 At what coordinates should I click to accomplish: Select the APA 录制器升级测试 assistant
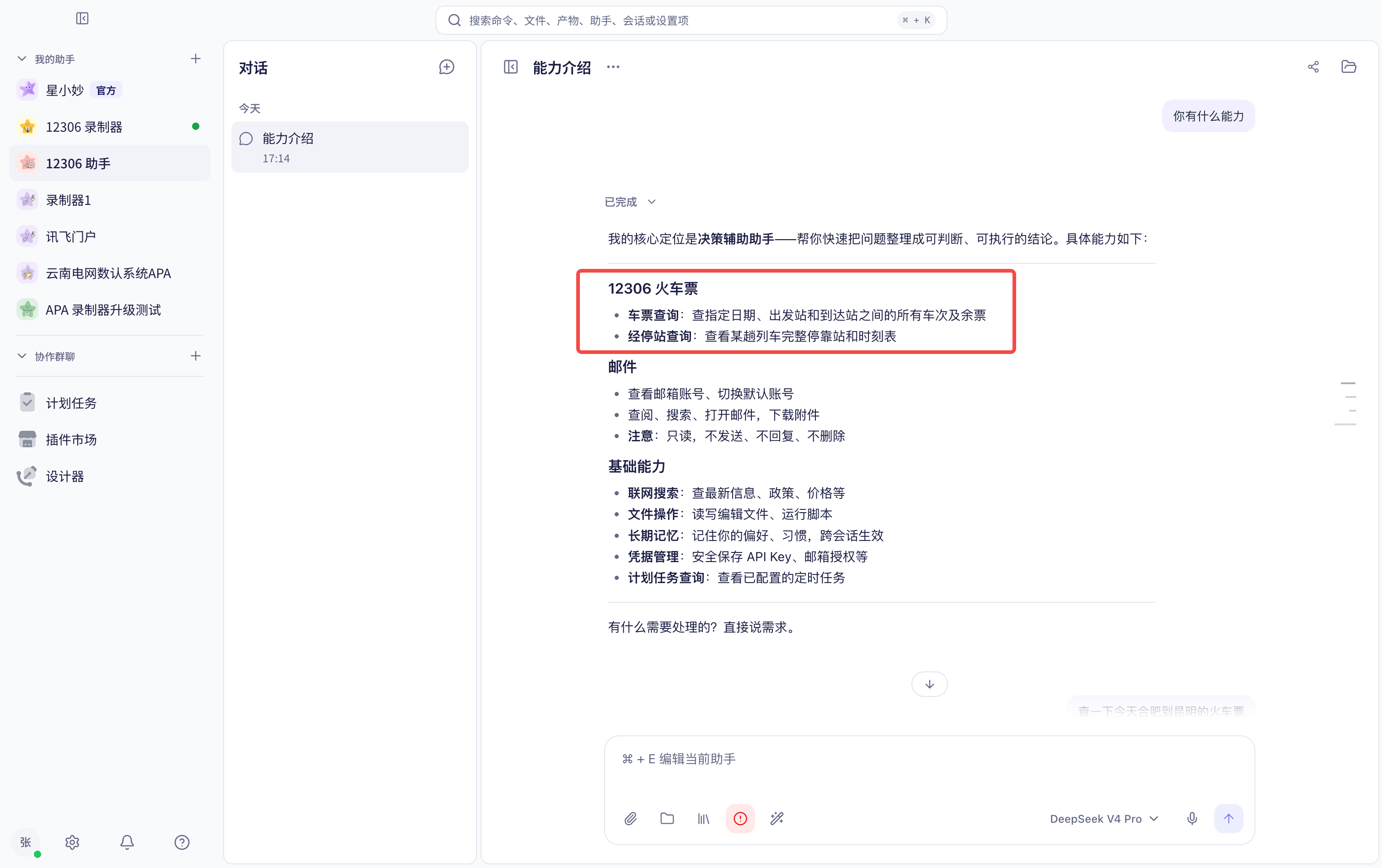110,310
